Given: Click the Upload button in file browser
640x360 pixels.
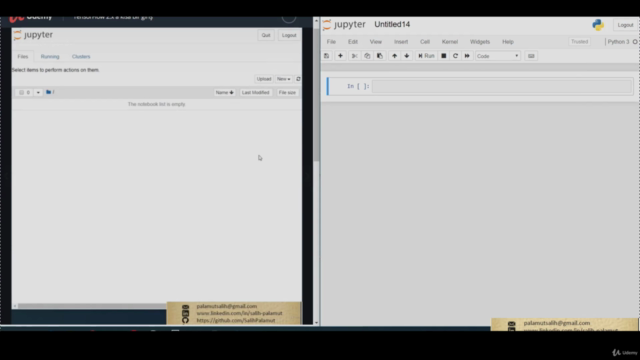Looking at the screenshot, I should (x=264, y=79).
